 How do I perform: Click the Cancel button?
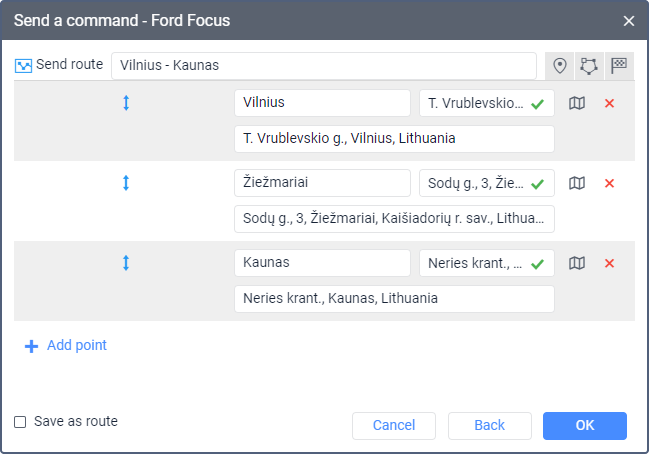[393, 426]
